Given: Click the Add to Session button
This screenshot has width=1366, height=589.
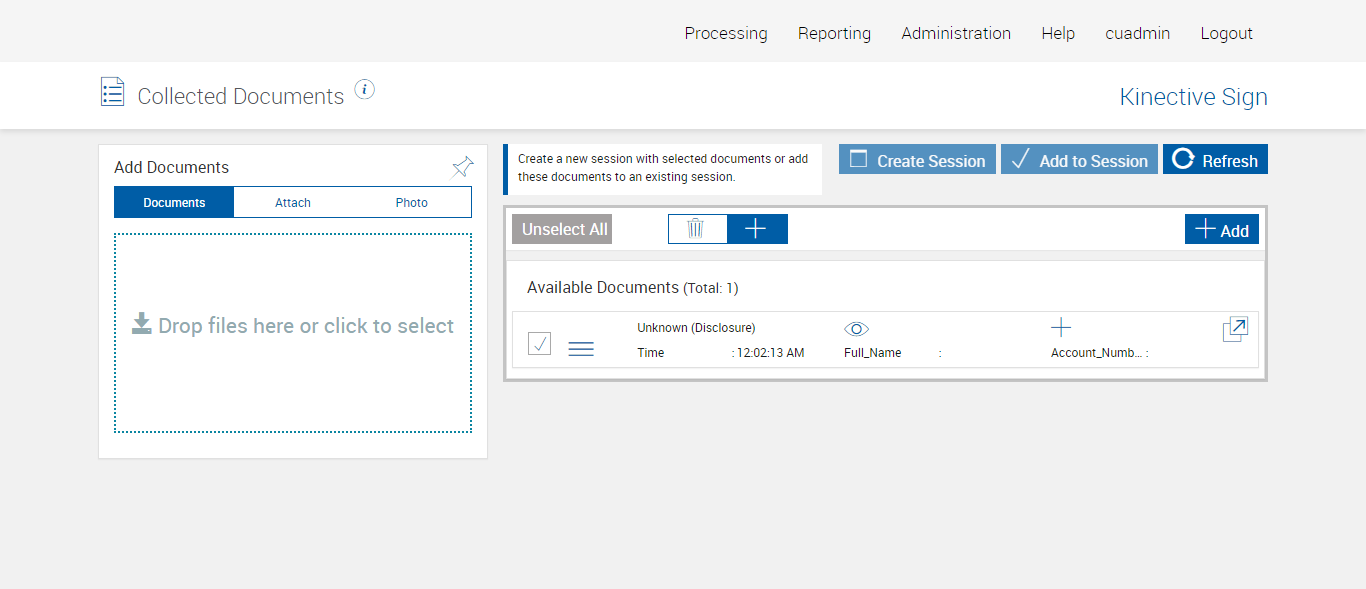Looking at the screenshot, I should coord(1079,160).
